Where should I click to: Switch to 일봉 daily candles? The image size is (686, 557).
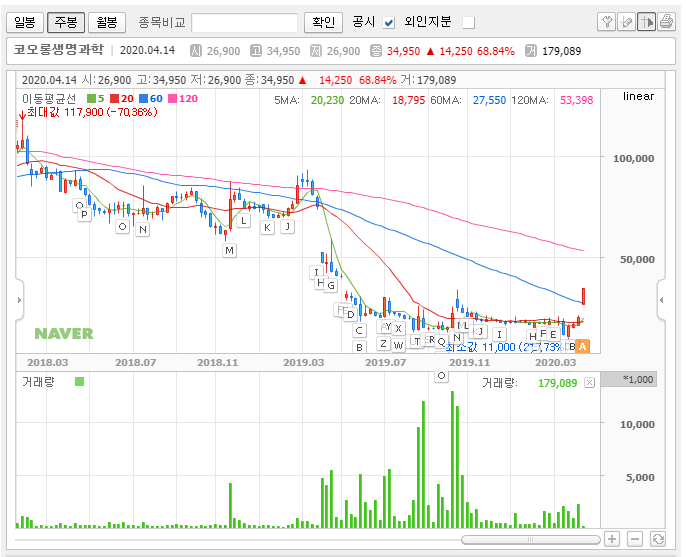click(25, 22)
